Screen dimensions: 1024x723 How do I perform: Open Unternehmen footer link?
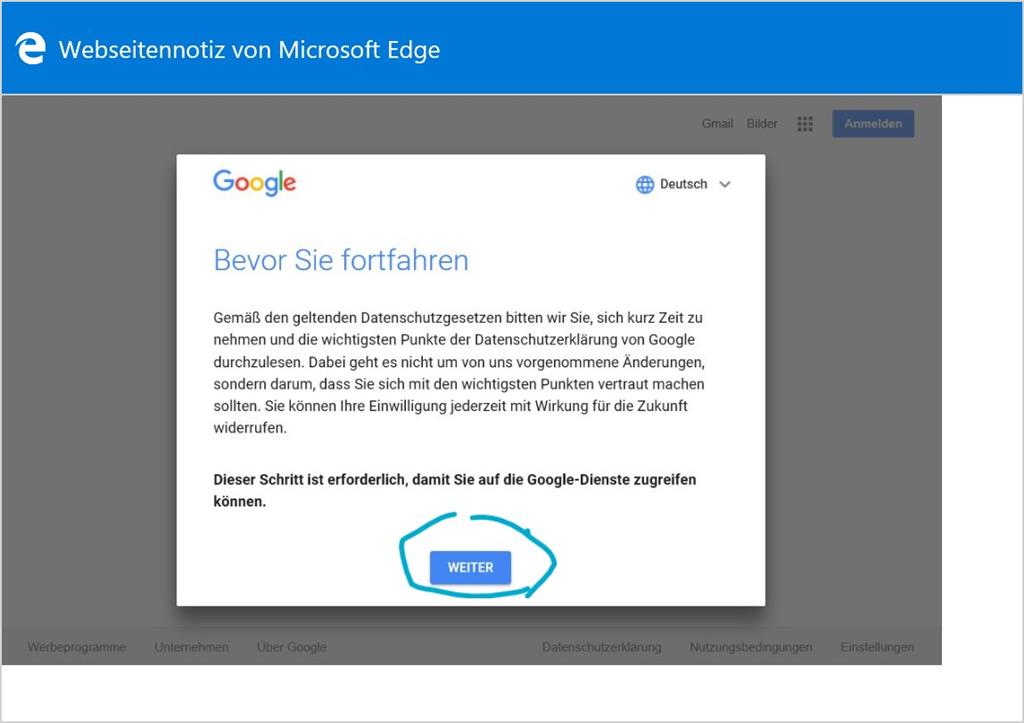[x=191, y=647]
